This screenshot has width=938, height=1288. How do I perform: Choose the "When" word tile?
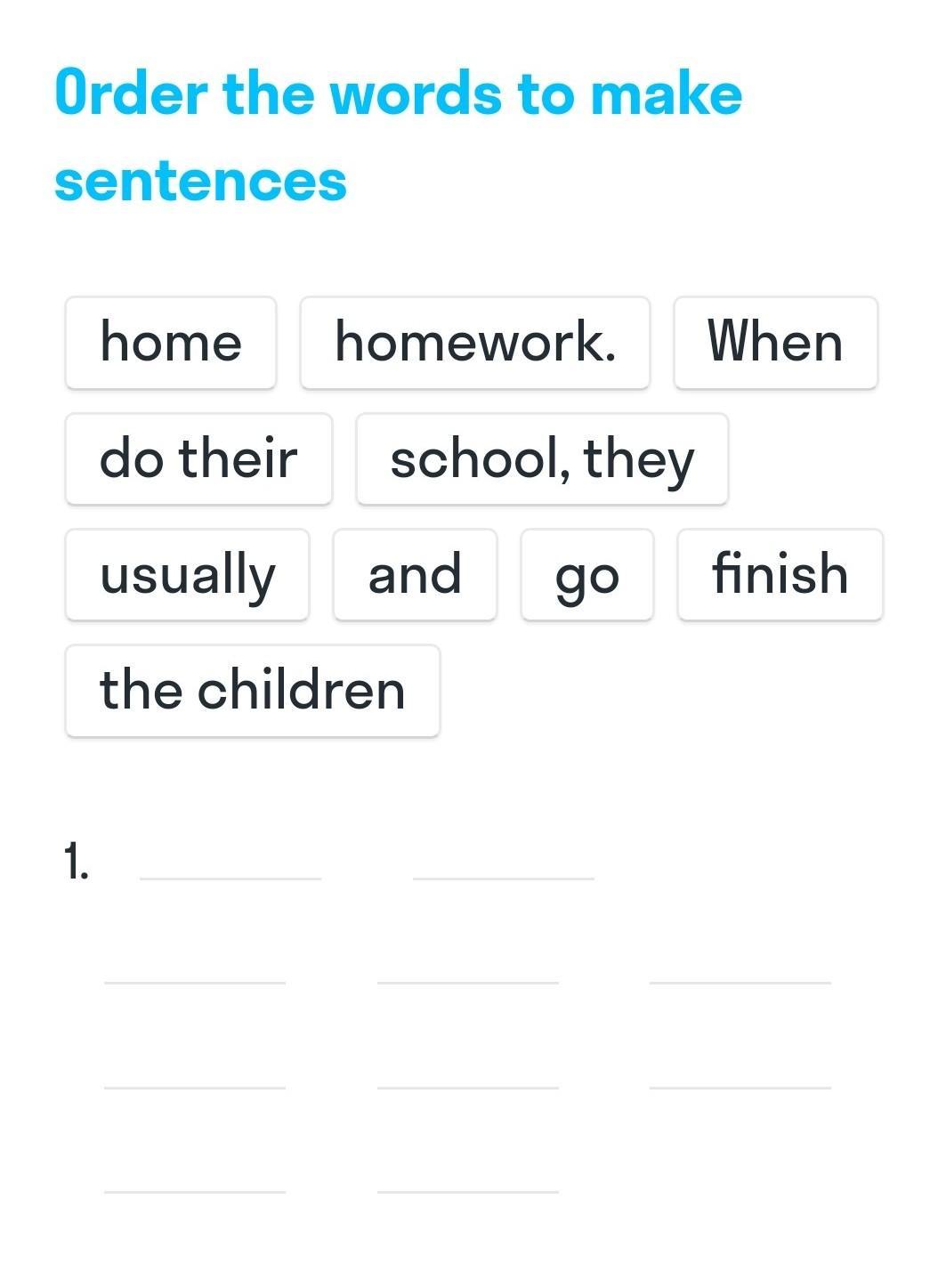click(x=775, y=343)
